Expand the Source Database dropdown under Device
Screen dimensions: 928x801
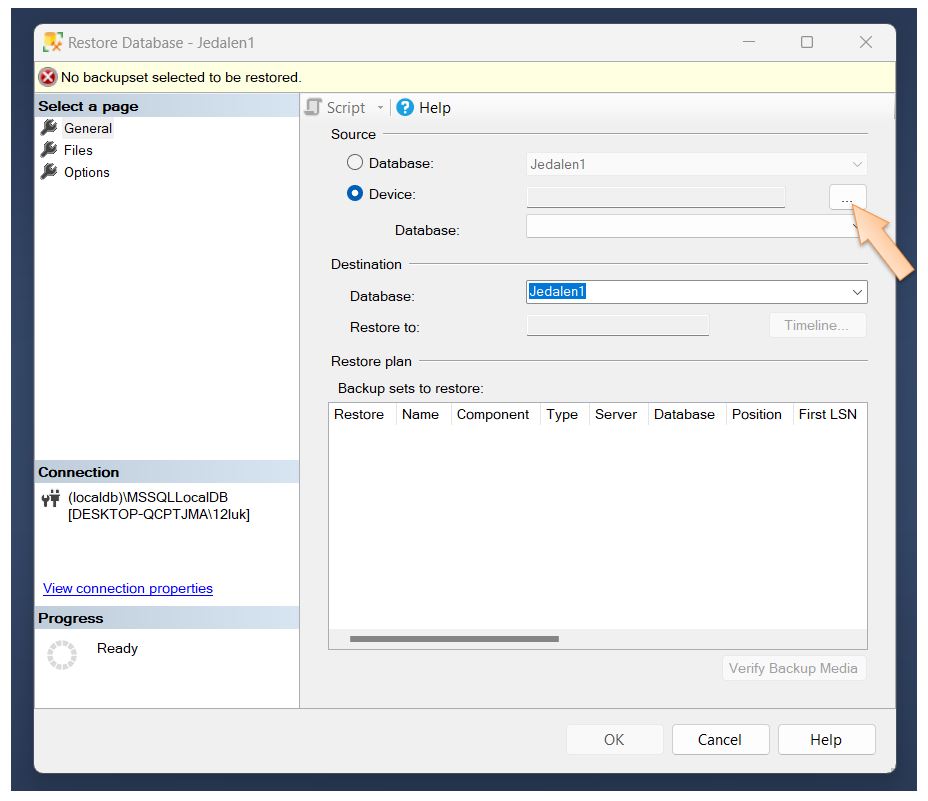855,227
